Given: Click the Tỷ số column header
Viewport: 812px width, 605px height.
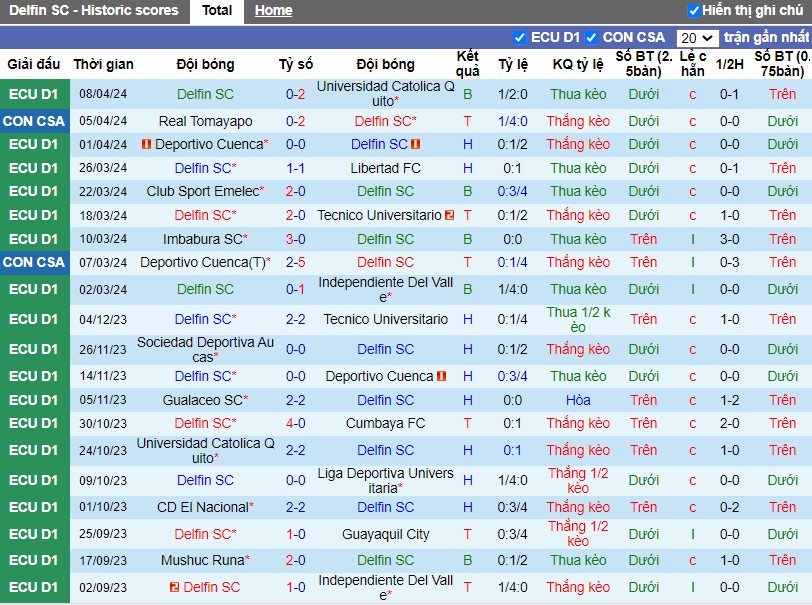Looking at the screenshot, I should pos(296,64).
